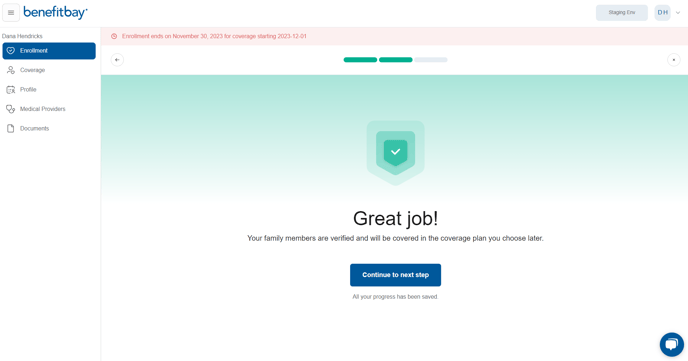
Task: Click Continue to next step button
Action: tap(395, 275)
